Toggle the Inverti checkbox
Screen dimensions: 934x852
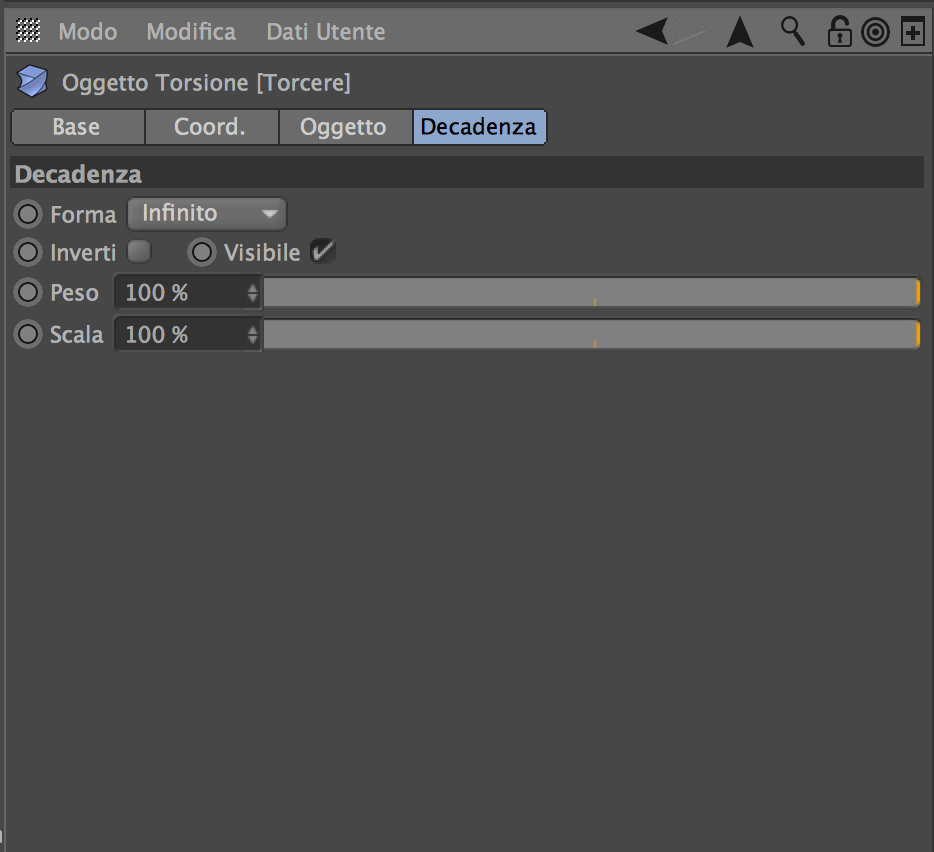tap(139, 251)
